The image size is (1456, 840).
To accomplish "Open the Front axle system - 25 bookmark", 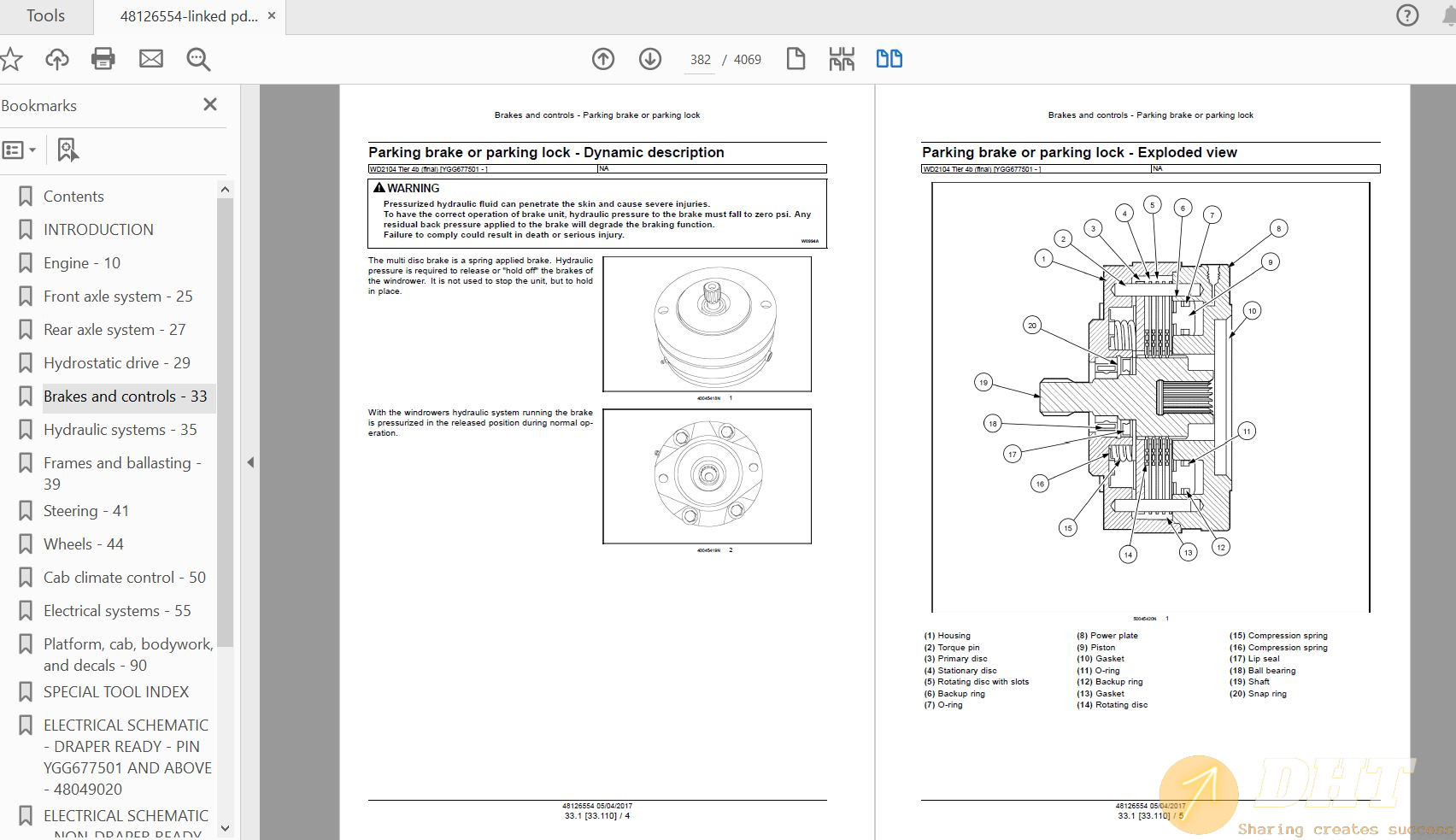I will point(118,297).
